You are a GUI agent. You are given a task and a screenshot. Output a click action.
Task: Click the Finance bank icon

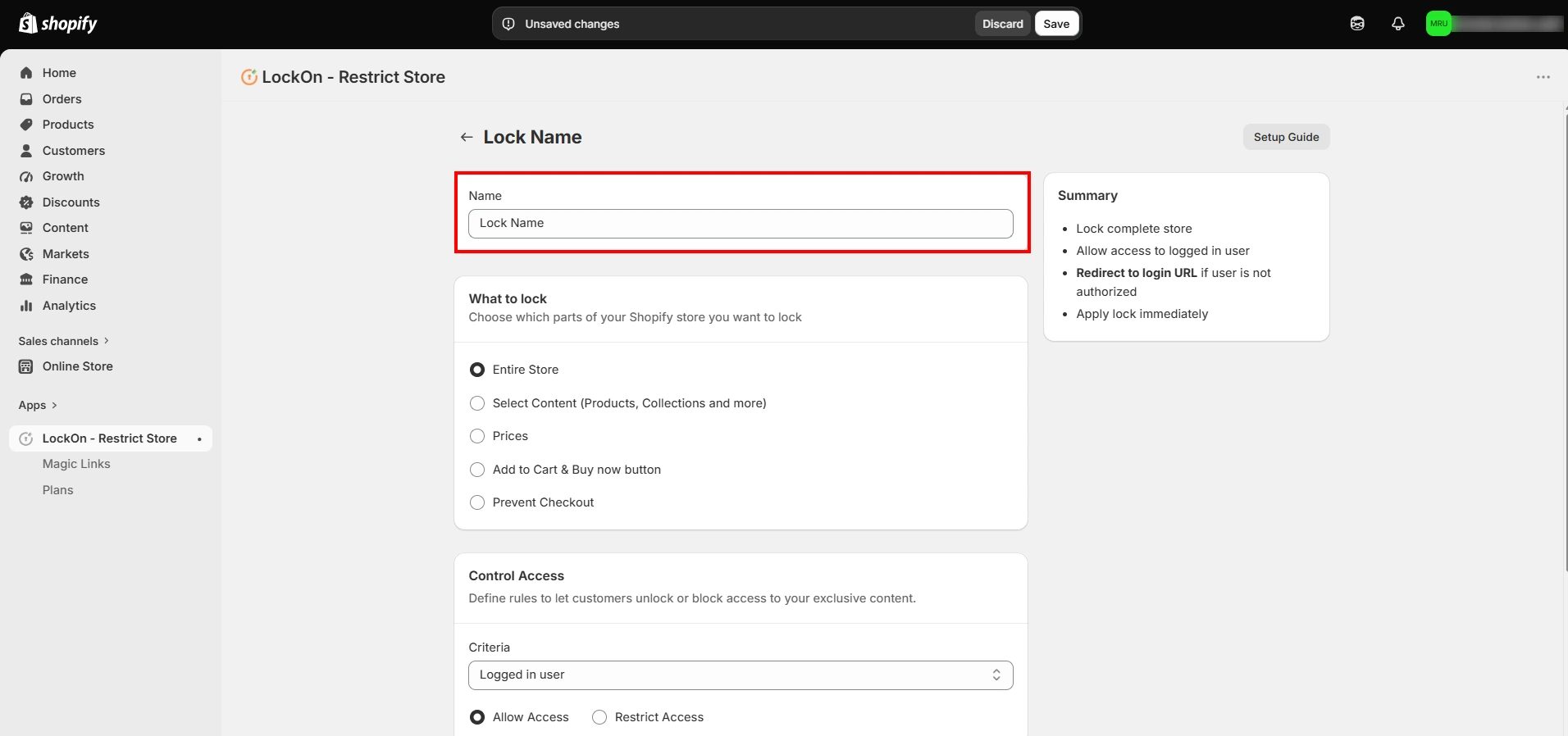(26, 279)
